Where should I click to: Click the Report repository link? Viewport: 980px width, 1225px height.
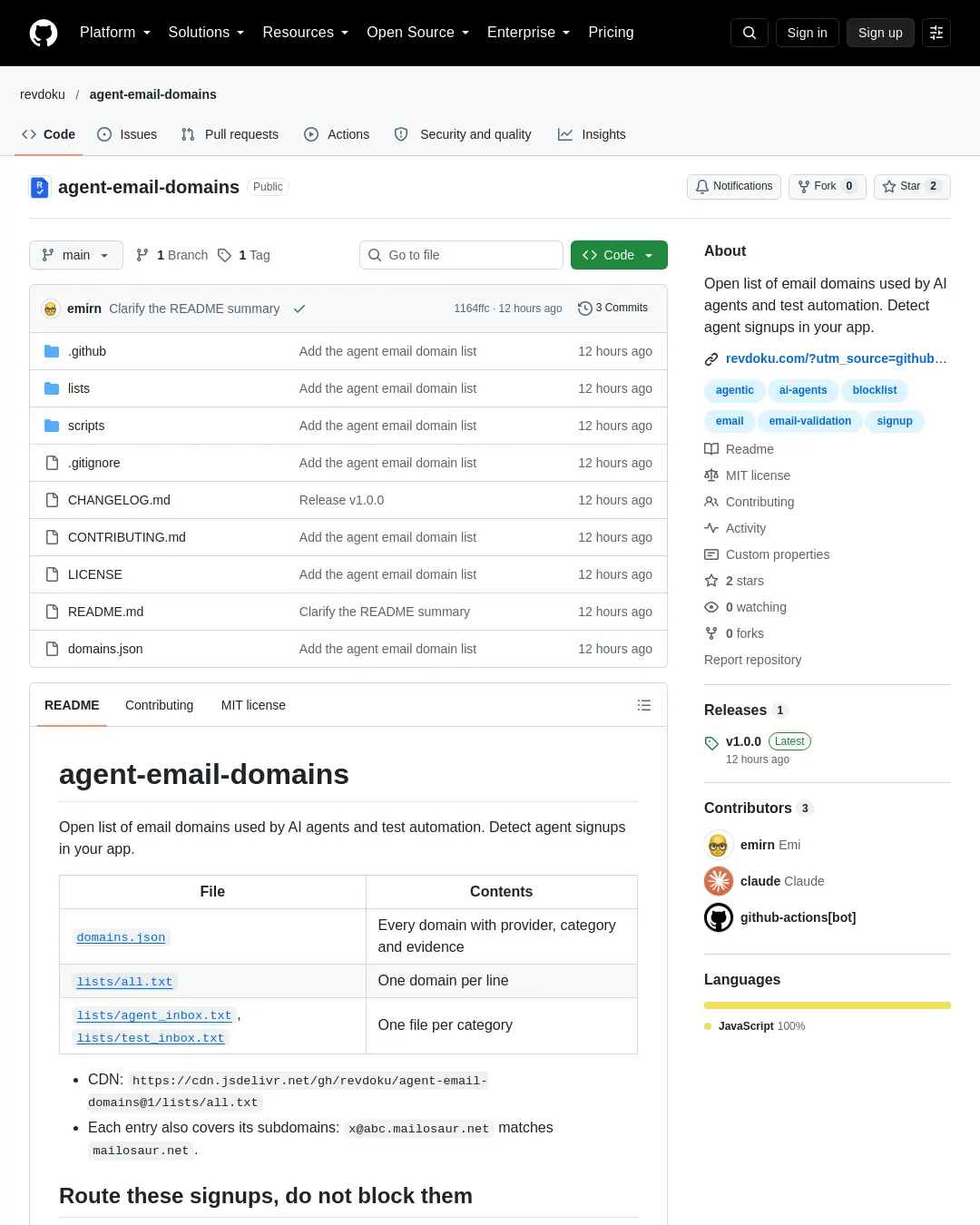pos(752,660)
